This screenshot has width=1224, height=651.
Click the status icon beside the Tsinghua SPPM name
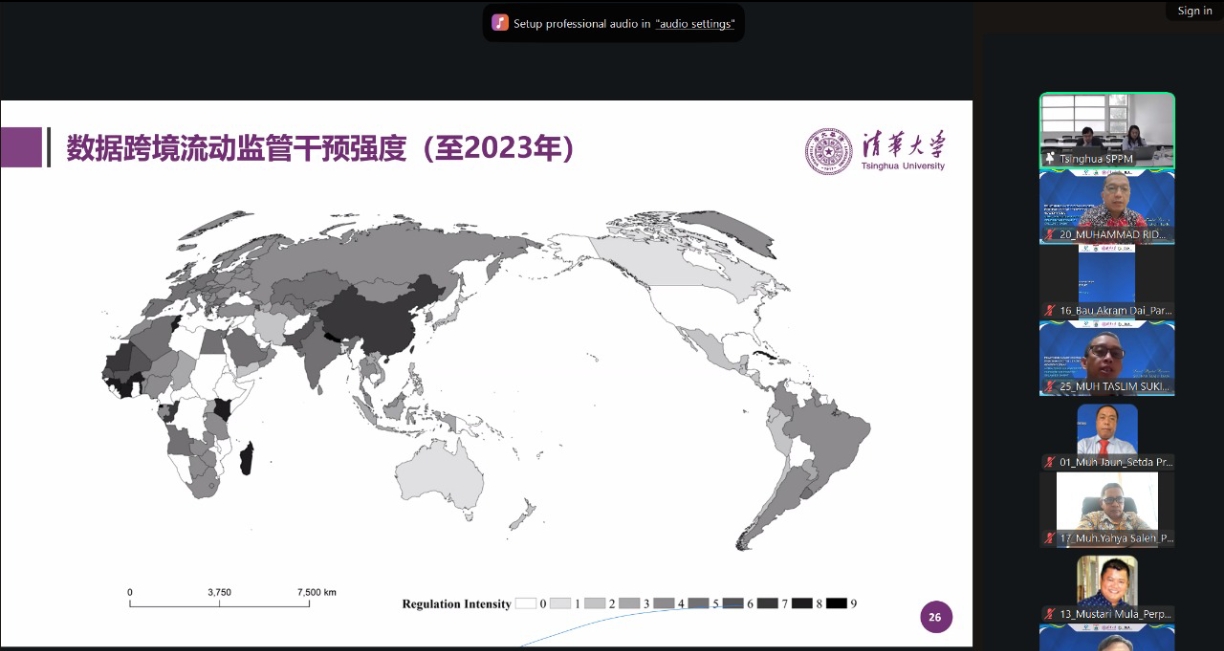[x=1049, y=159]
